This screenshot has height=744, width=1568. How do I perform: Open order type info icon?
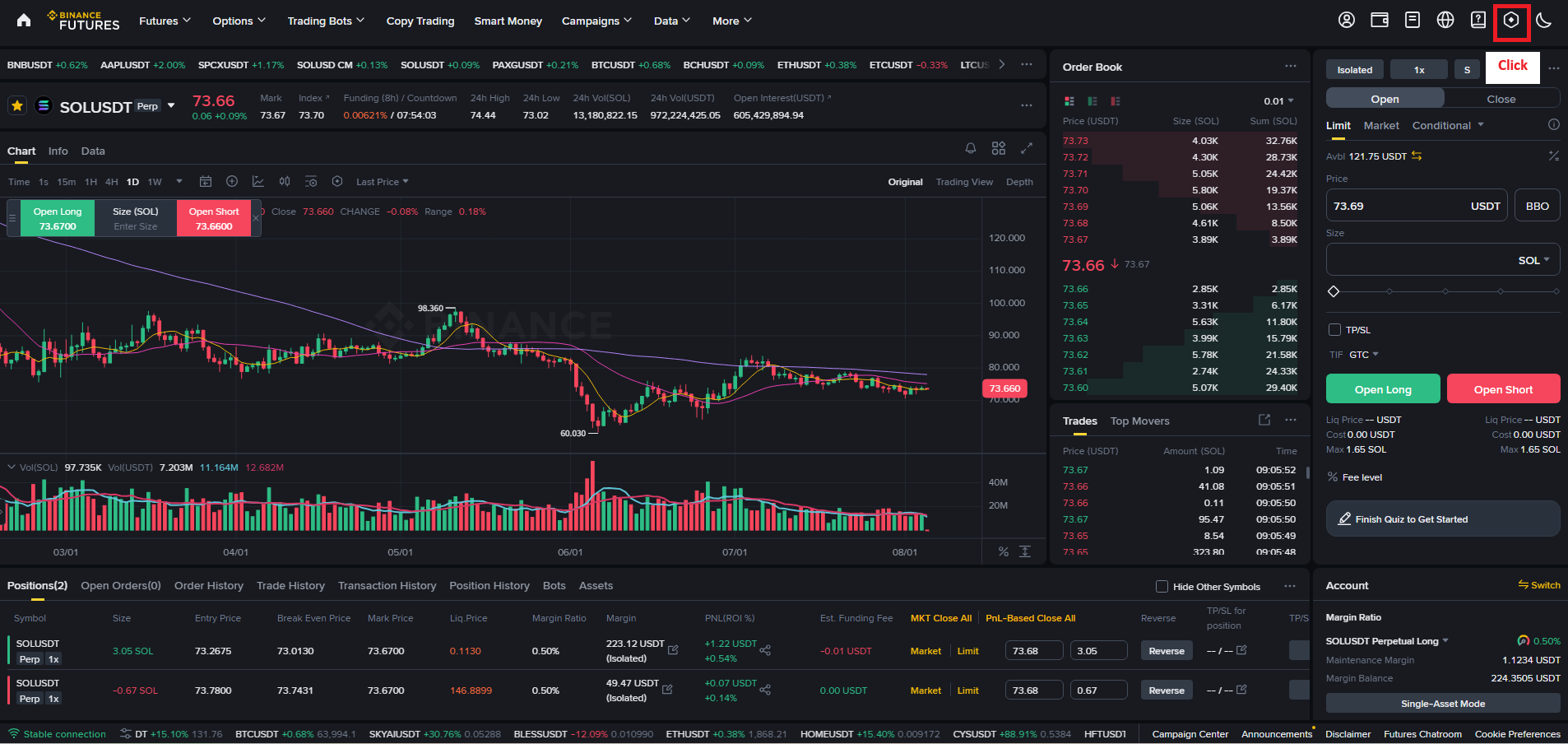pos(1554,125)
